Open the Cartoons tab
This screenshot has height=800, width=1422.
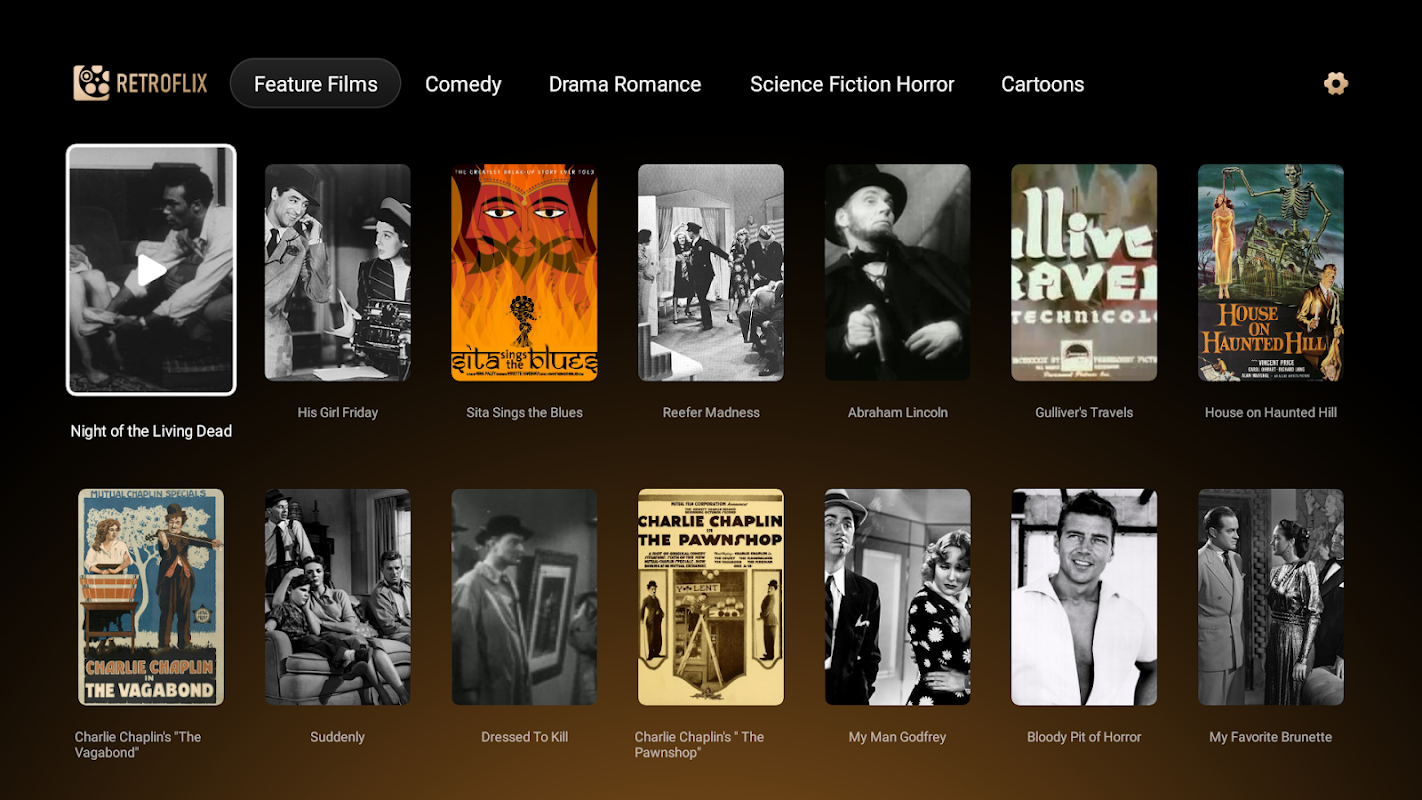pyautogui.click(x=1042, y=84)
